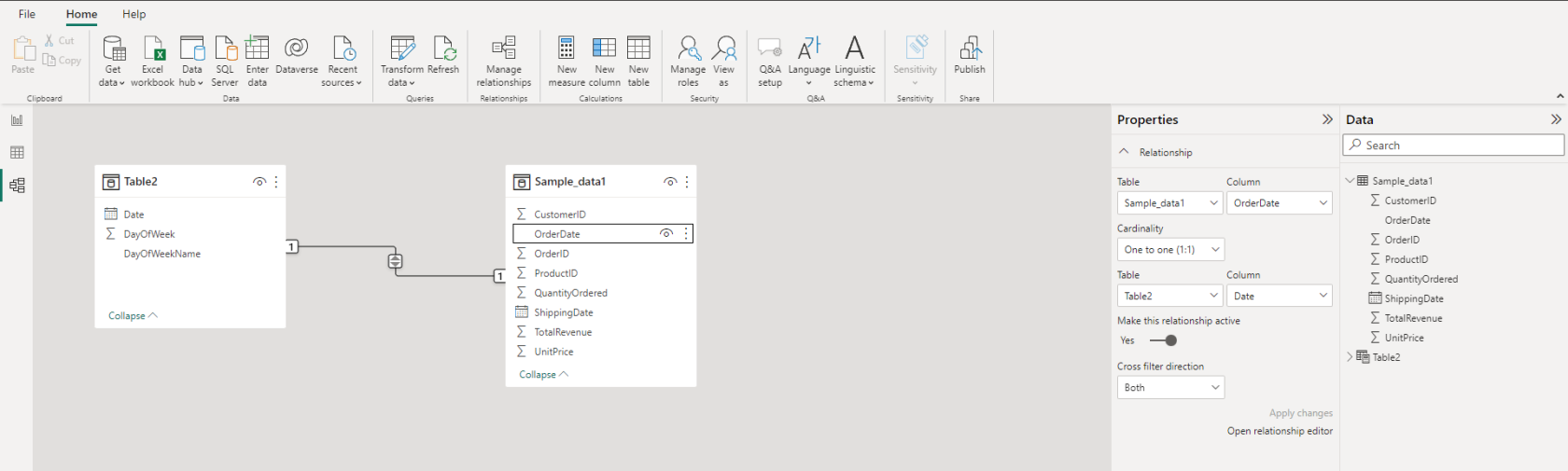1568x471 pixels.
Task: Open the File menu
Action: (x=27, y=14)
